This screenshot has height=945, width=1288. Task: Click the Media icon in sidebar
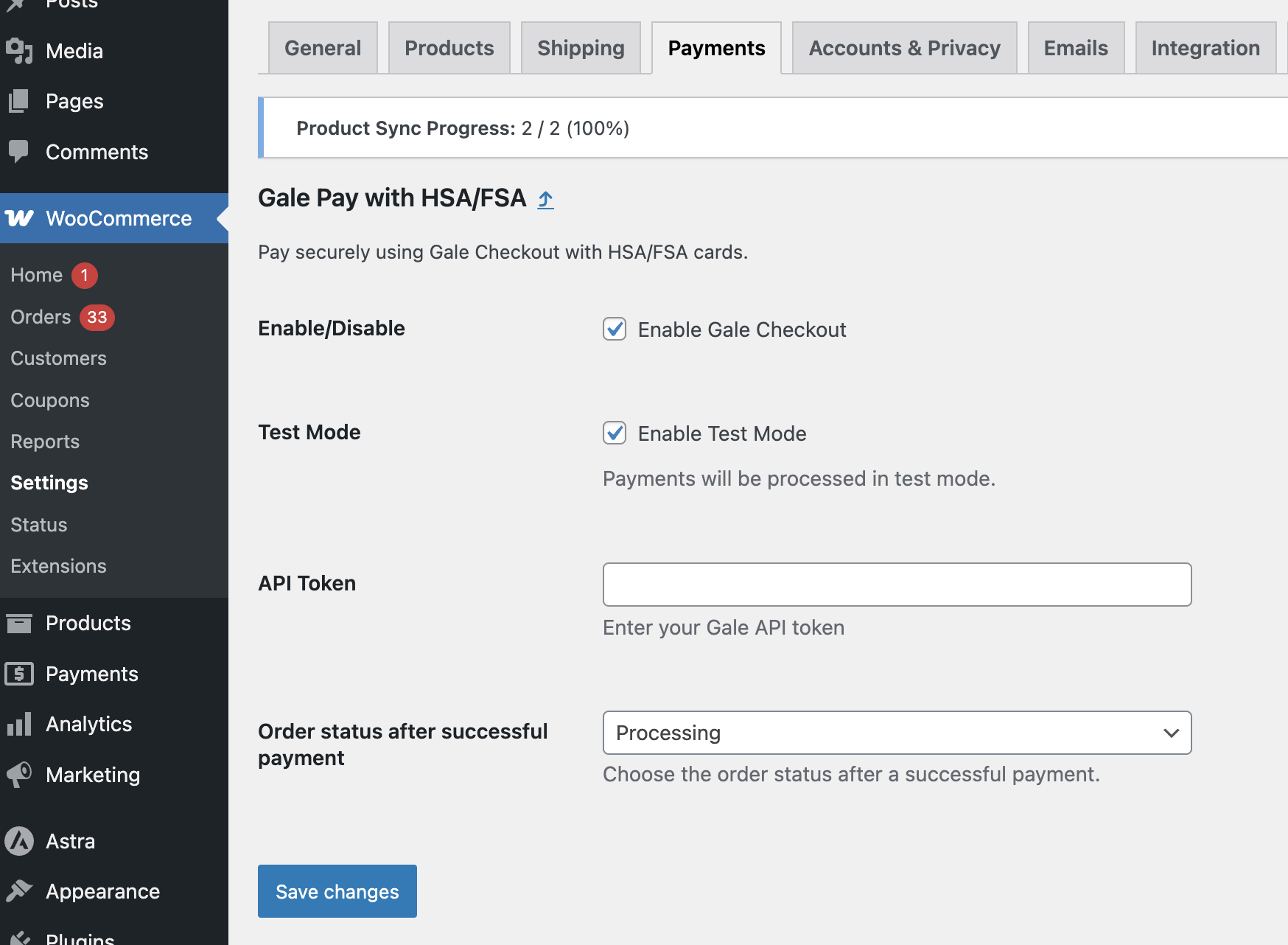click(x=19, y=51)
